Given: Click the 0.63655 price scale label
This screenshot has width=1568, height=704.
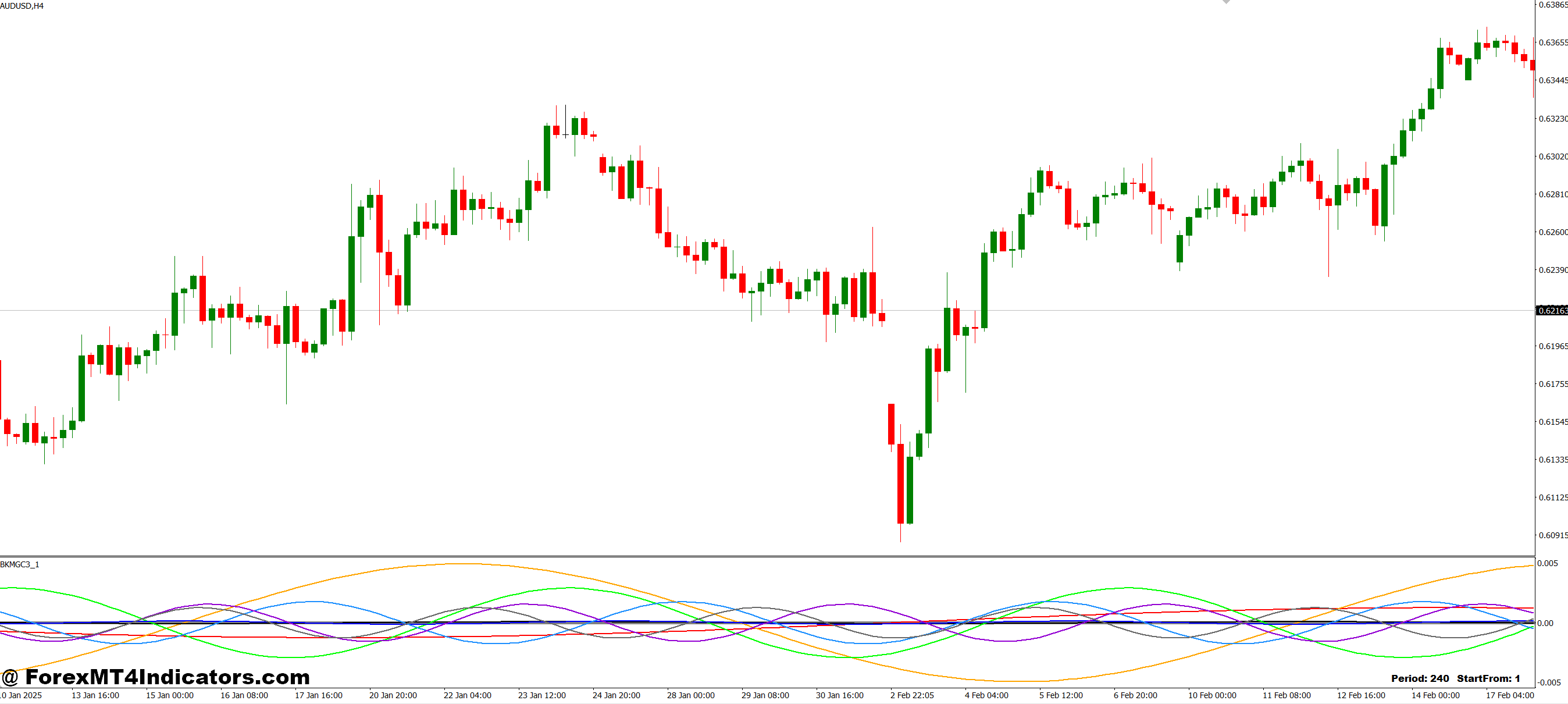Looking at the screenshot, I should pos(1552,42).
